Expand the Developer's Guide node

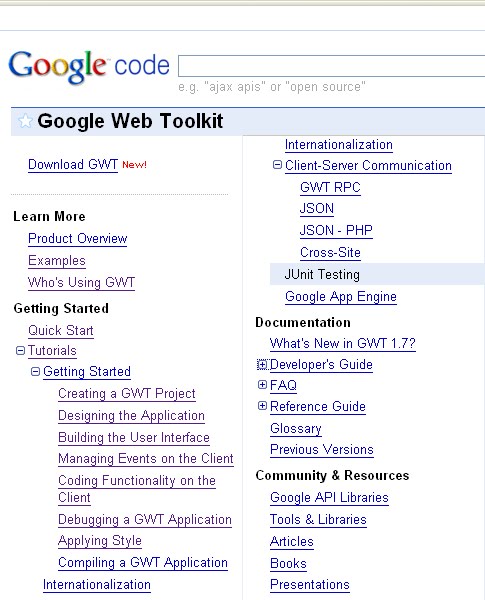[x=262, y=364]
